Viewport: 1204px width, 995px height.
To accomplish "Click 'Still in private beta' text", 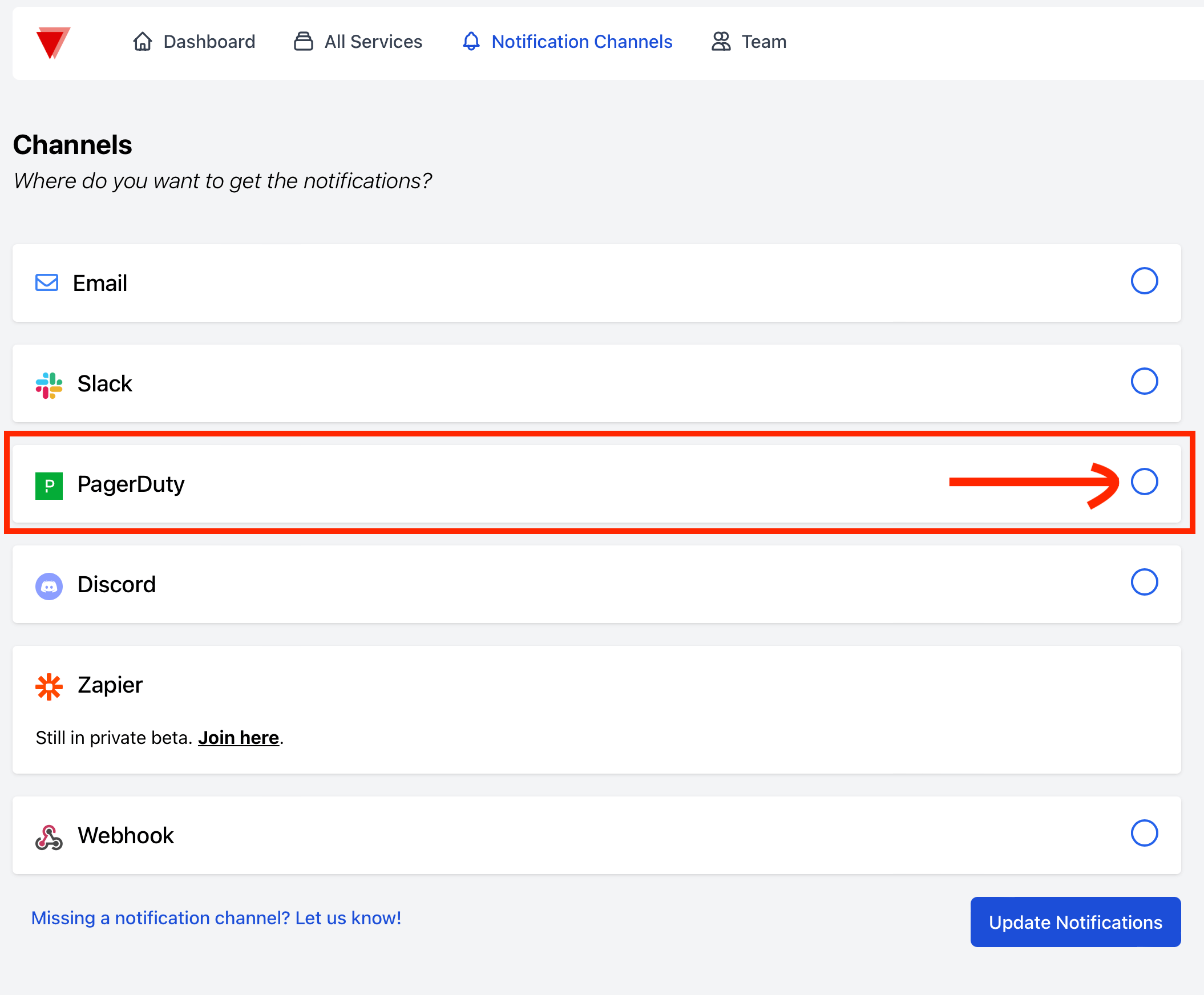I will (x=113, y=737).
